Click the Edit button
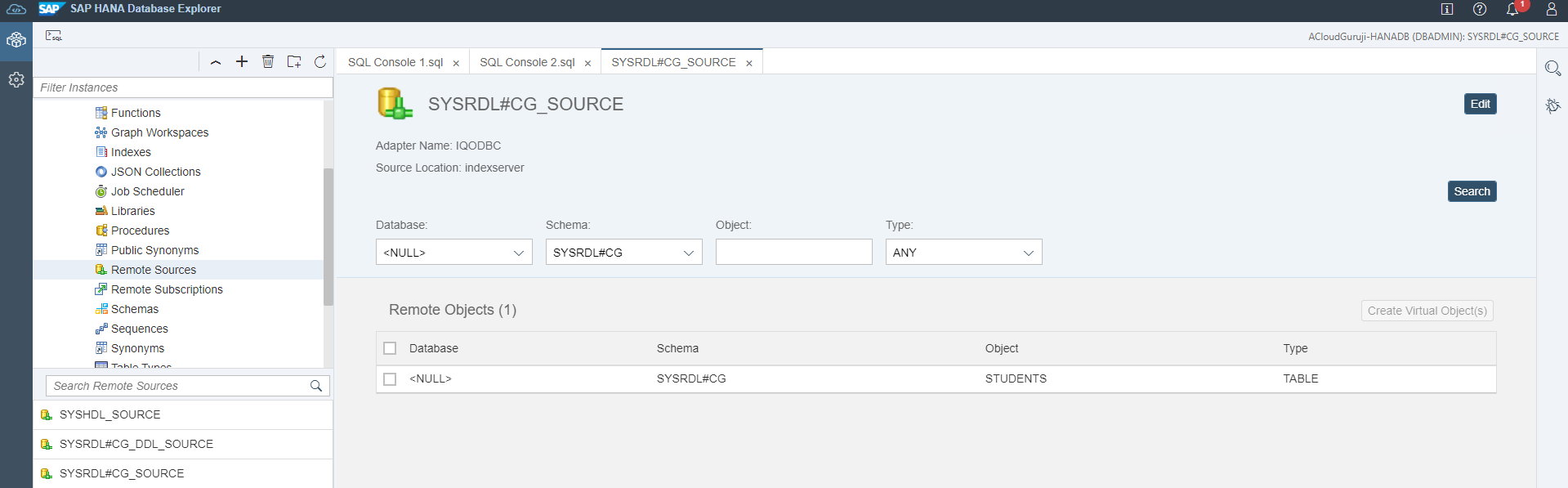 pos(1480,104)
